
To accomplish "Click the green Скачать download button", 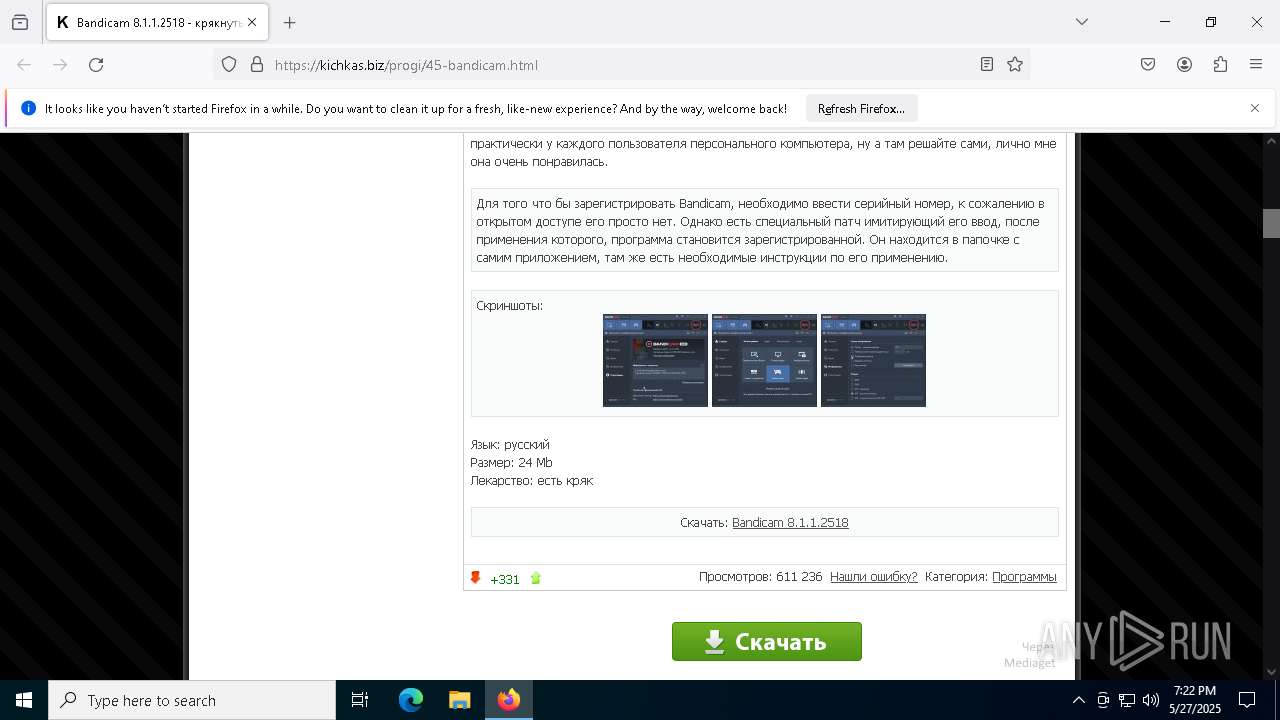I will tap(767, 641).
